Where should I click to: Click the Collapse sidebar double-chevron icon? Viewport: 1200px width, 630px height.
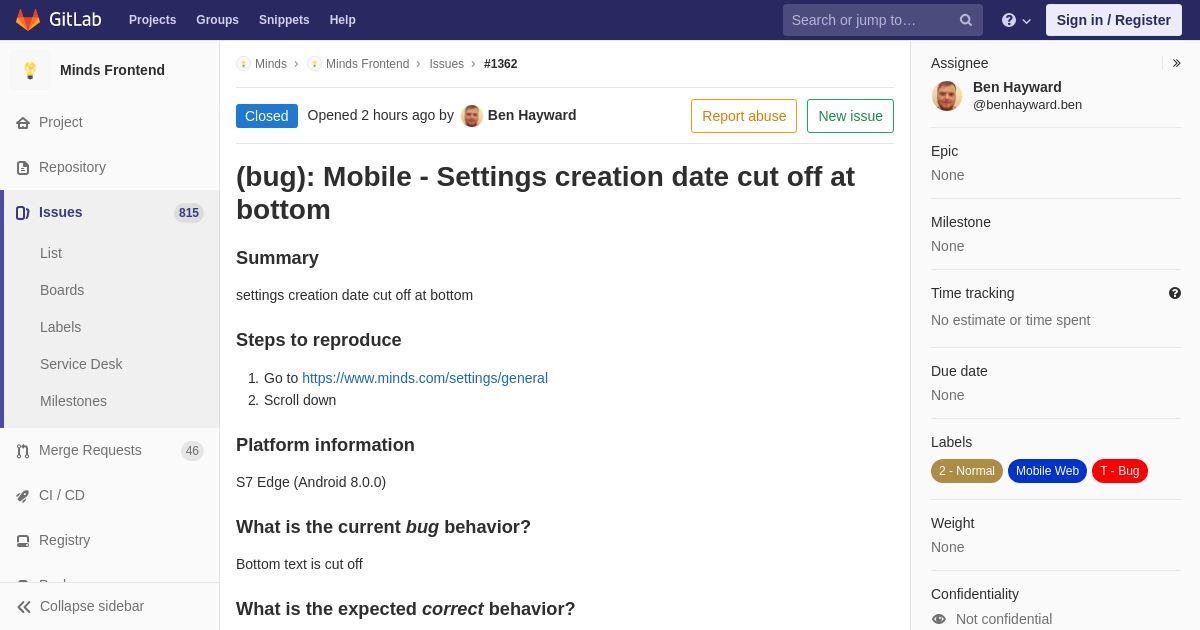point(24,607)
